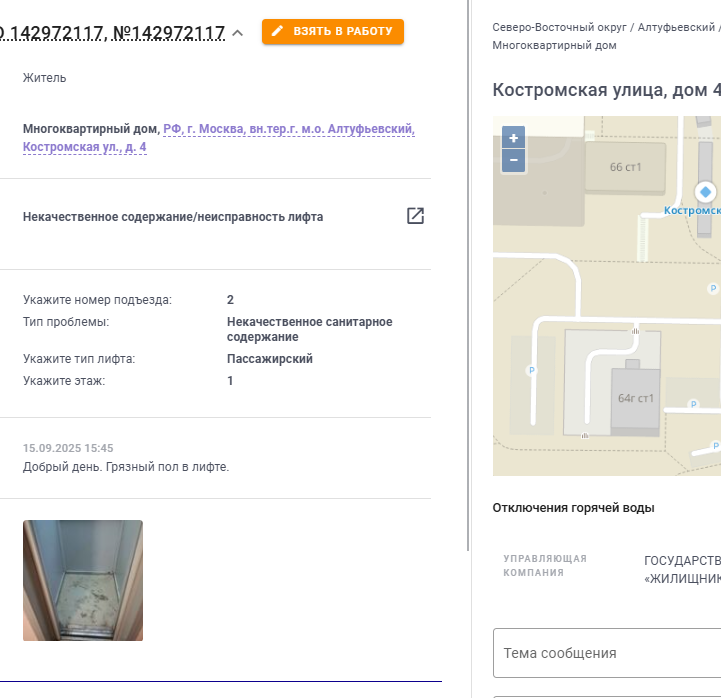Image resolution: width=721 pixels, height=698 pixels.
Task: Select building '66 ст1' on the map
Action: [x=625, y=167]
